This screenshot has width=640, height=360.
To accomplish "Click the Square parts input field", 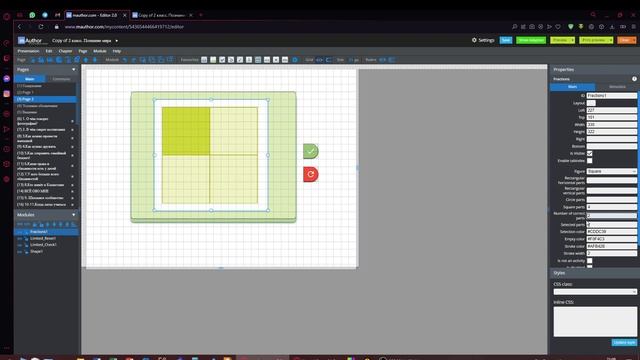I will [x=611, y=207].
